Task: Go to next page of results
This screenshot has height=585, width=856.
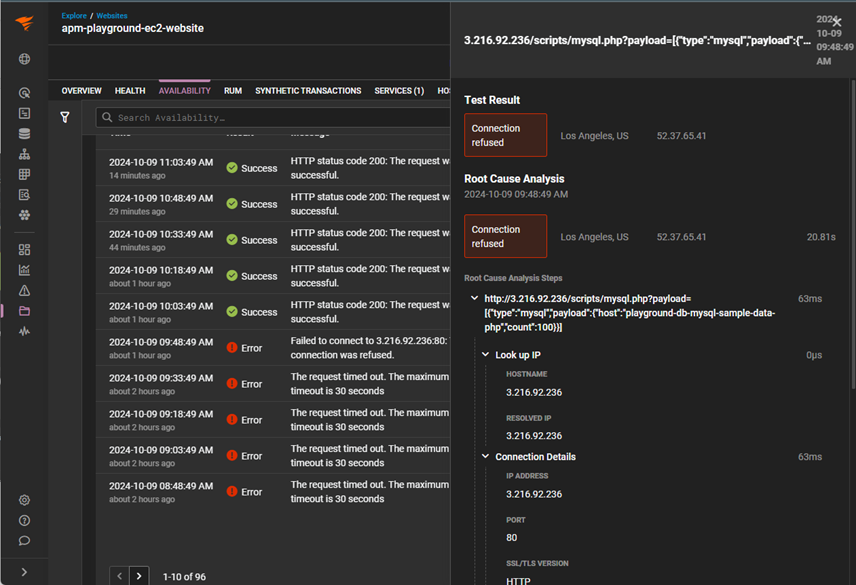Action: [x=140, y=575]
